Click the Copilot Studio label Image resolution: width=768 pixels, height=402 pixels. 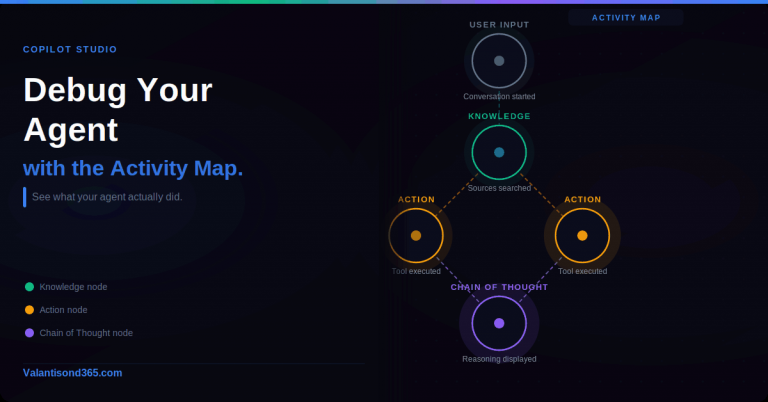[70, 49]
